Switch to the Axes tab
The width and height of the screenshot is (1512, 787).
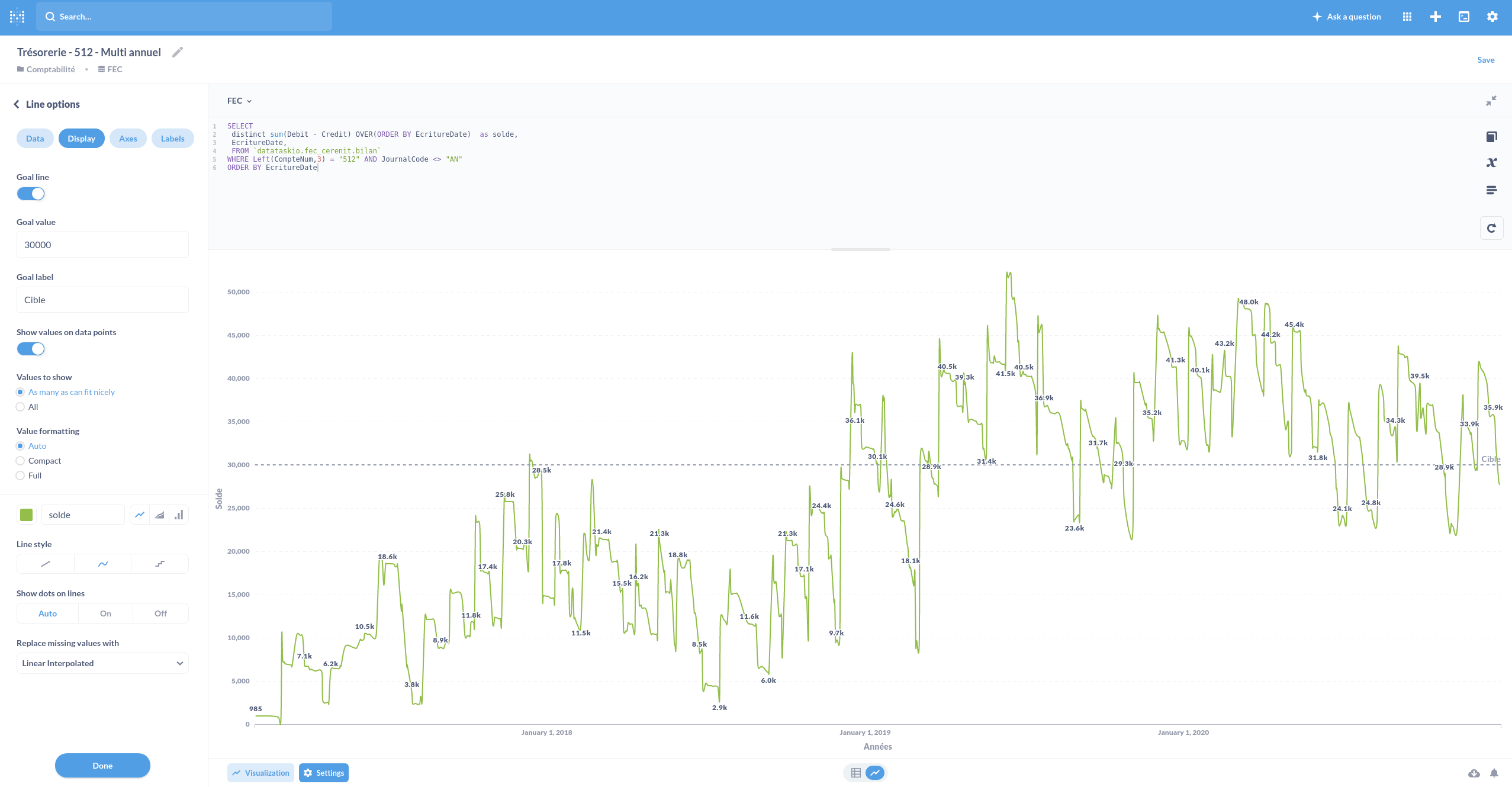click(128, 139)
